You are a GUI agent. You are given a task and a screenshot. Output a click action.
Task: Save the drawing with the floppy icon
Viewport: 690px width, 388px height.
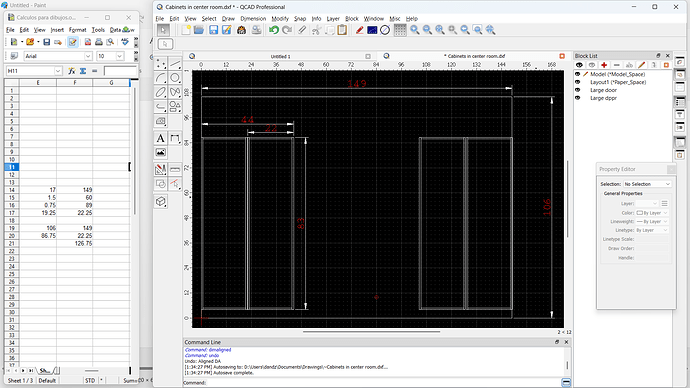point(213,30)
